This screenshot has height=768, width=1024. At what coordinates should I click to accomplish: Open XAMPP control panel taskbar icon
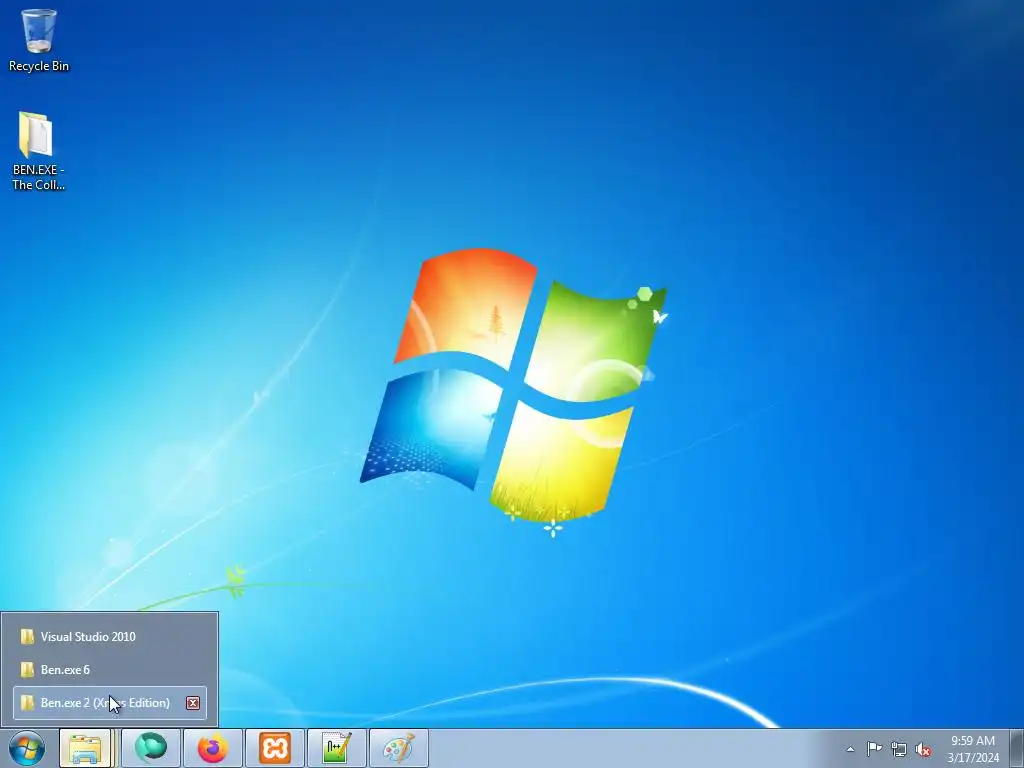(275, 748)
